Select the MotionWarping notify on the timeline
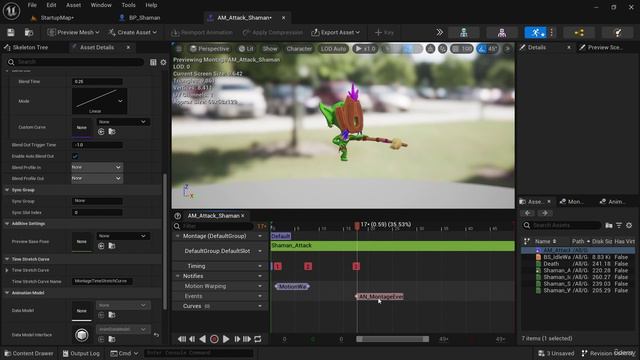640x360 pixels. (292, 287)
